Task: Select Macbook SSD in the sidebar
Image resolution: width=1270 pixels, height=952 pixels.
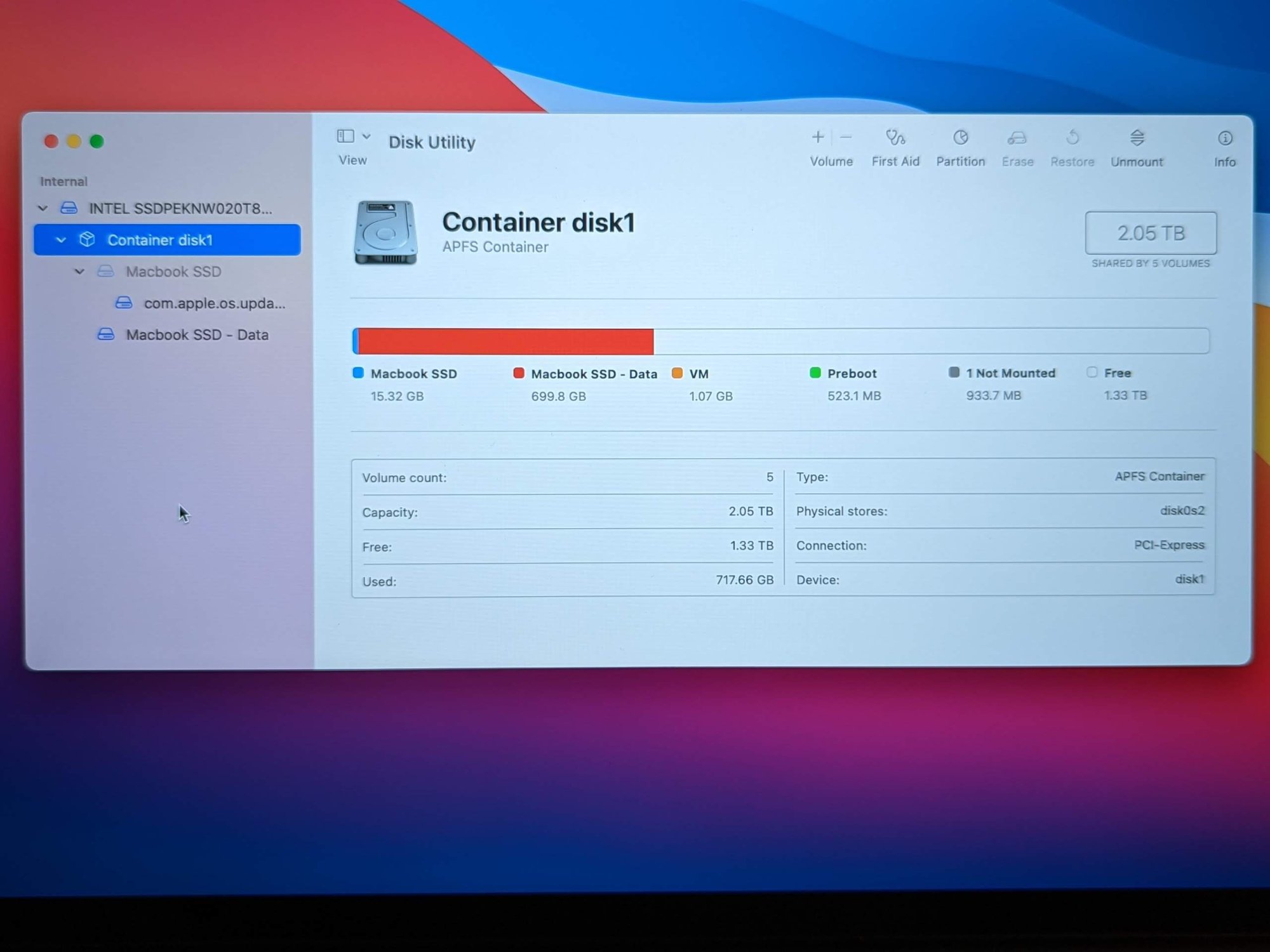Action: [173, 272]
